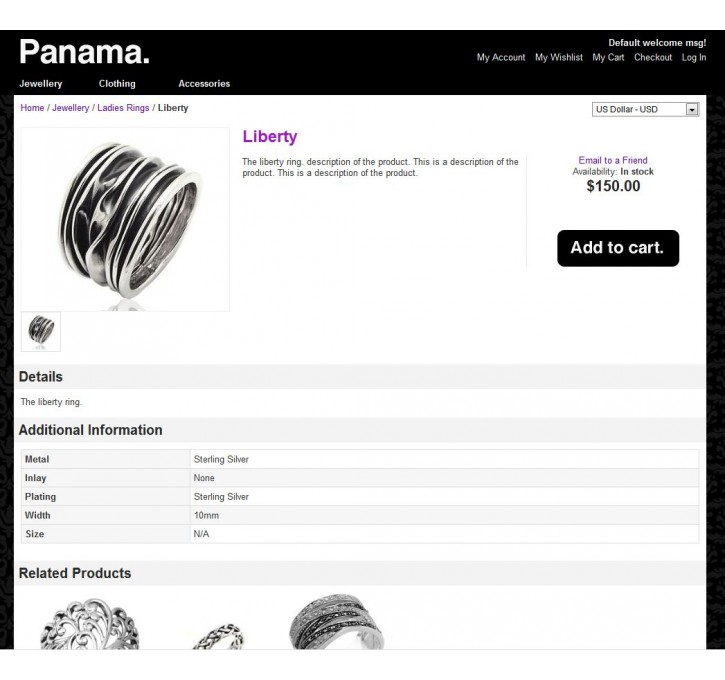This screenshot has height=680, width=725.
Task: Open the Accessories menu
Action: (204, 84)
